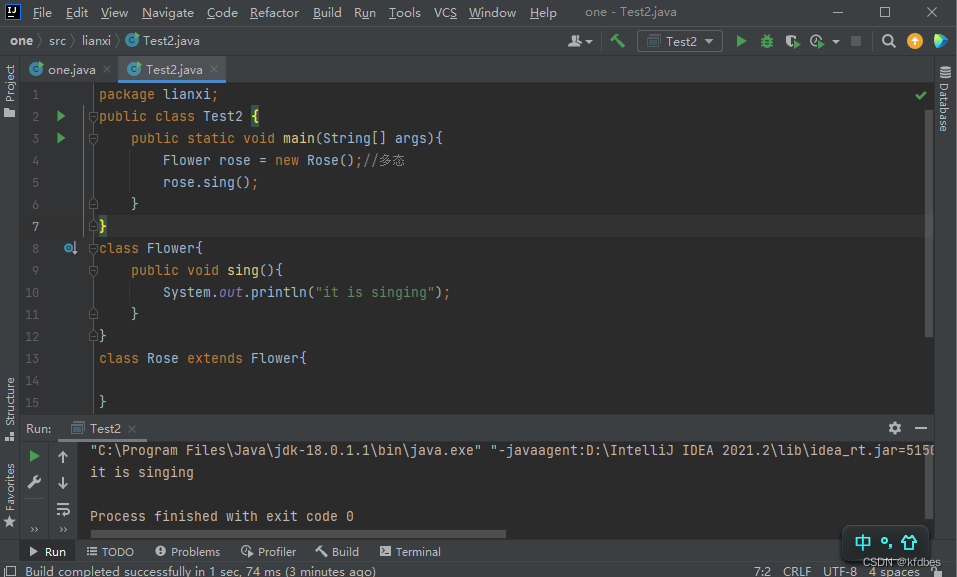Image resolution: width=957 pixels, height=577 pixels.
Task: Click the Build Project hammer icon
Action: tap(618, 41)
